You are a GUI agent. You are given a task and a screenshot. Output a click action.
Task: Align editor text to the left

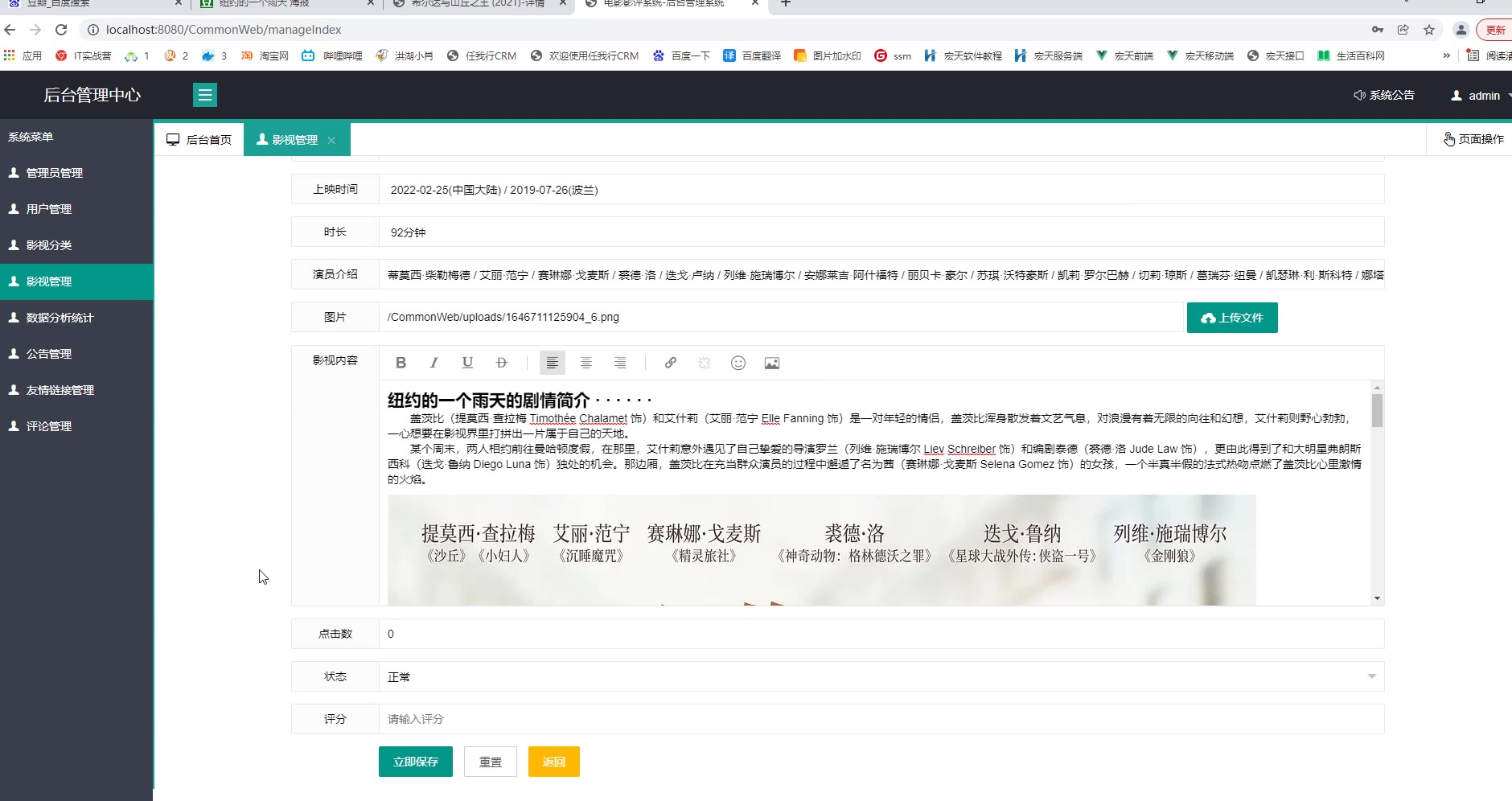[x=553, y=363]
